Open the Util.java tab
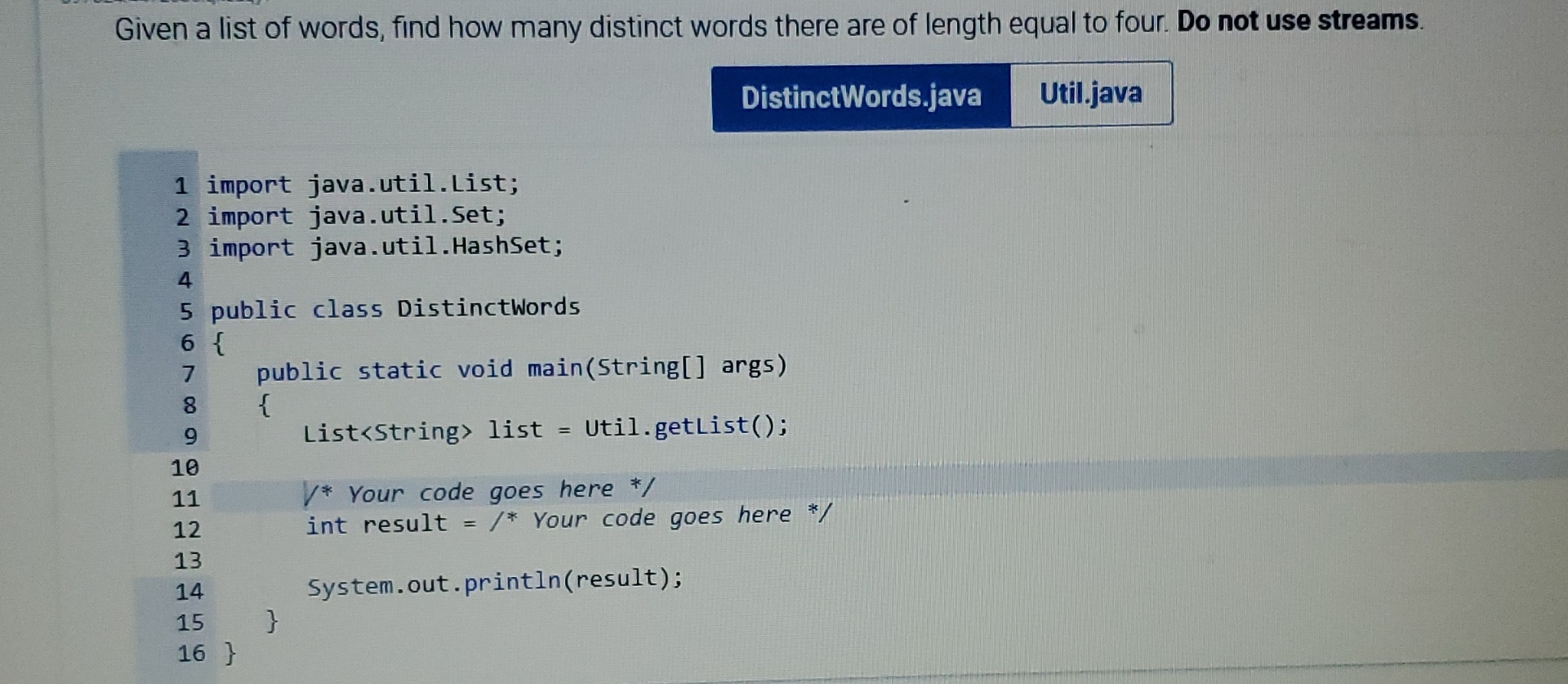The height and width of the screenshot is (684, 1568). tap(1091, 93)
